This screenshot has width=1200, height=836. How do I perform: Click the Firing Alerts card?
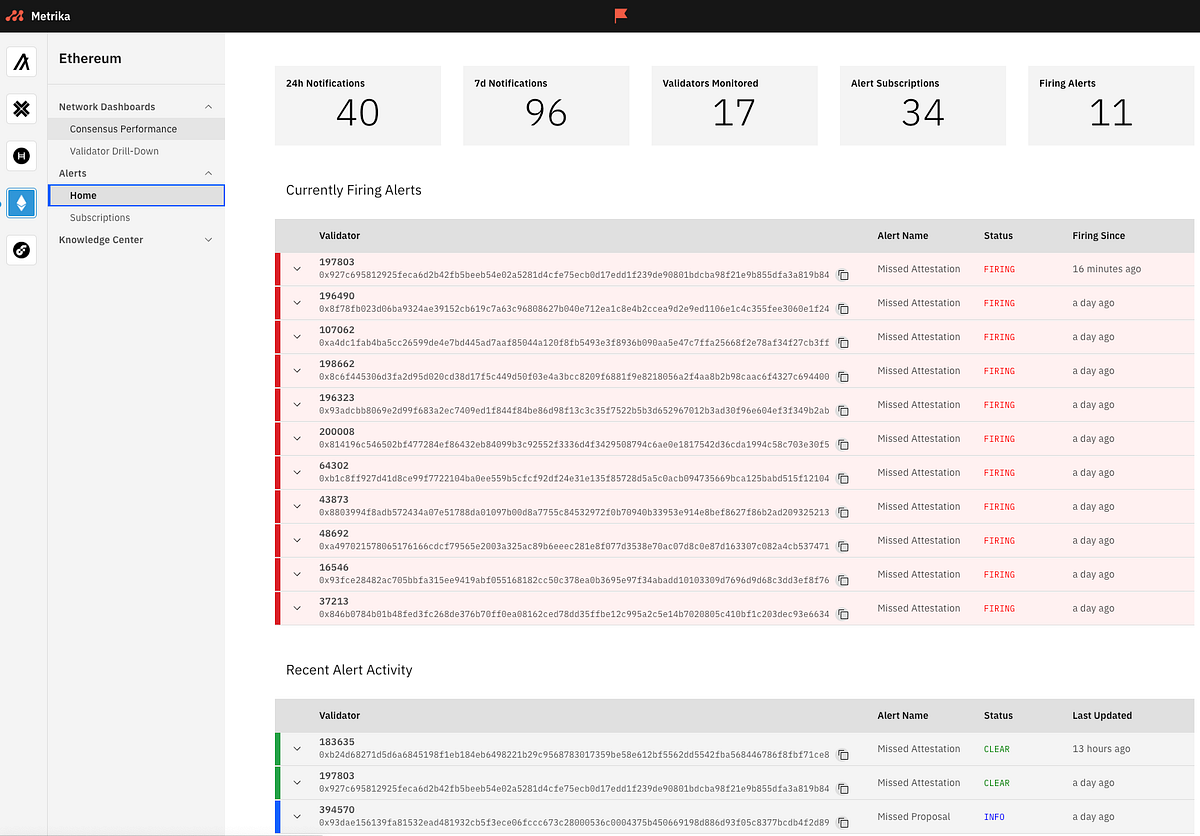tap(1111, 106)
